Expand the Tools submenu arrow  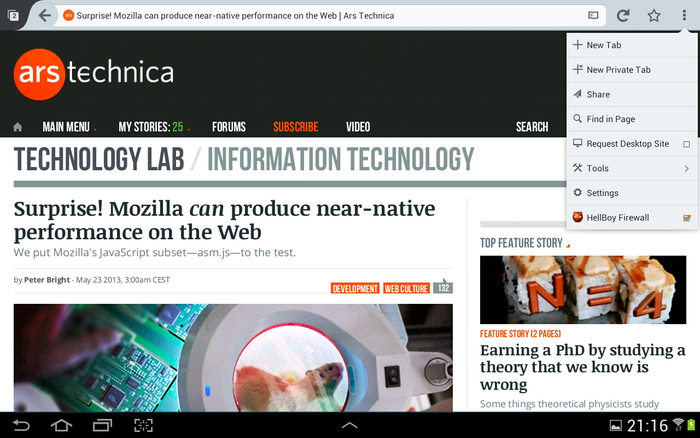(687, 168)
